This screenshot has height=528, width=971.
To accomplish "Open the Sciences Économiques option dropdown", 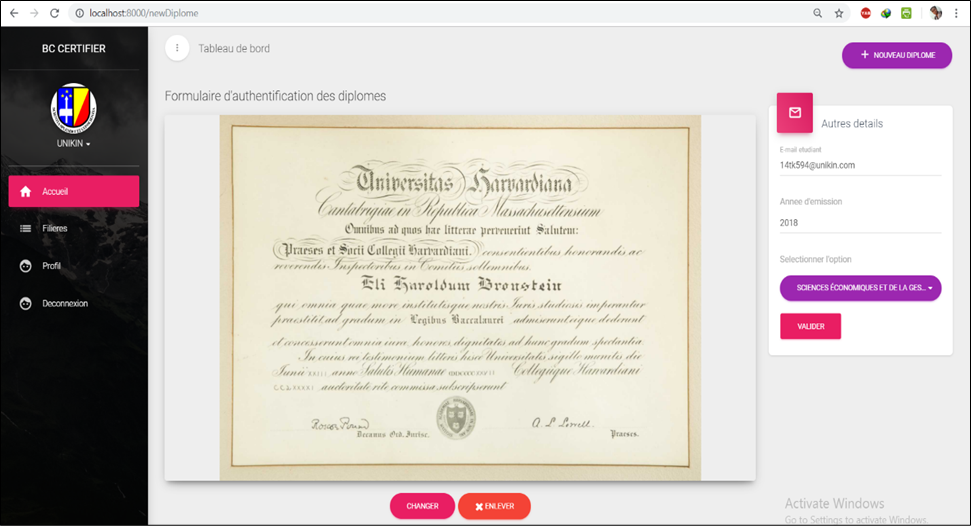I will (x=860, y=288).
